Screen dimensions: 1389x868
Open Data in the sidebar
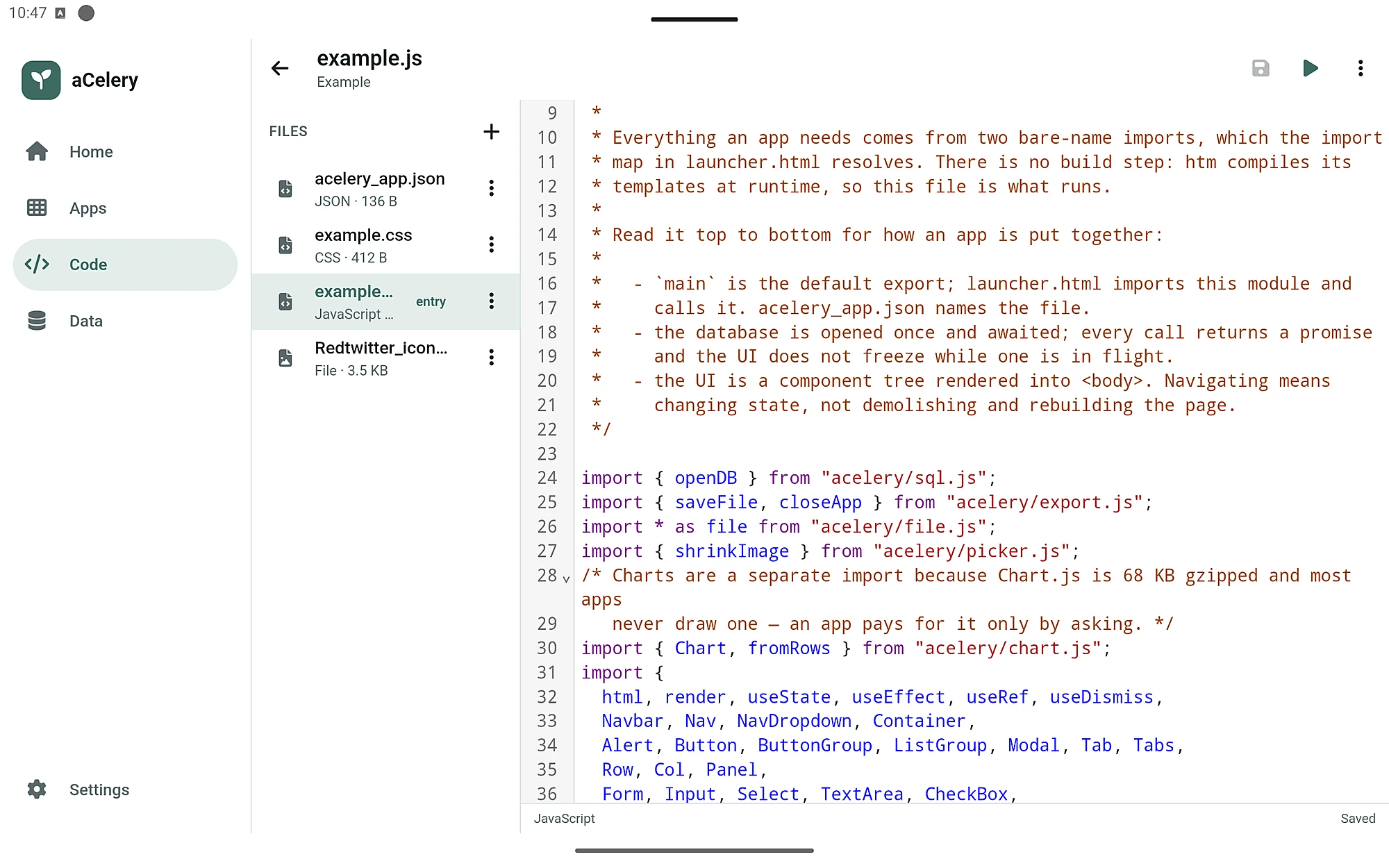point(125,321)
